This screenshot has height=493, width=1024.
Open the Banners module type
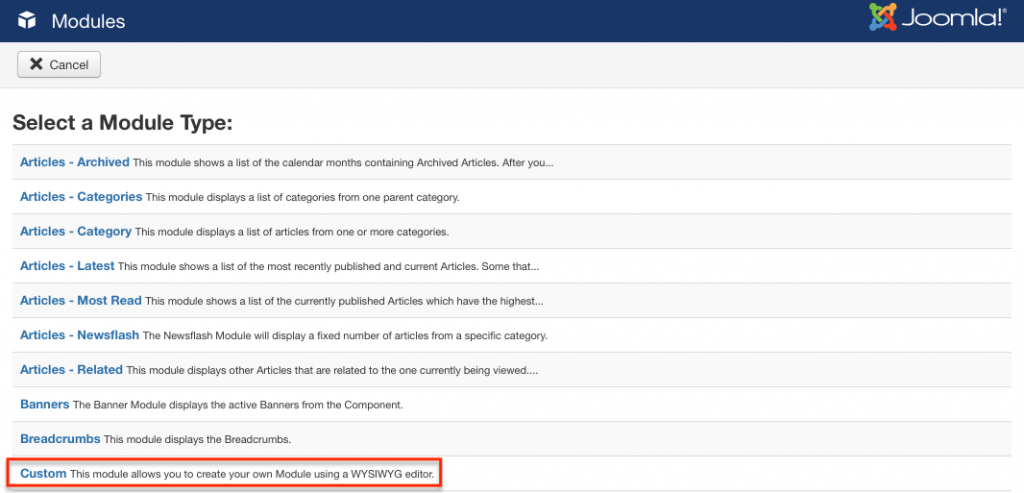pos(44,404)
